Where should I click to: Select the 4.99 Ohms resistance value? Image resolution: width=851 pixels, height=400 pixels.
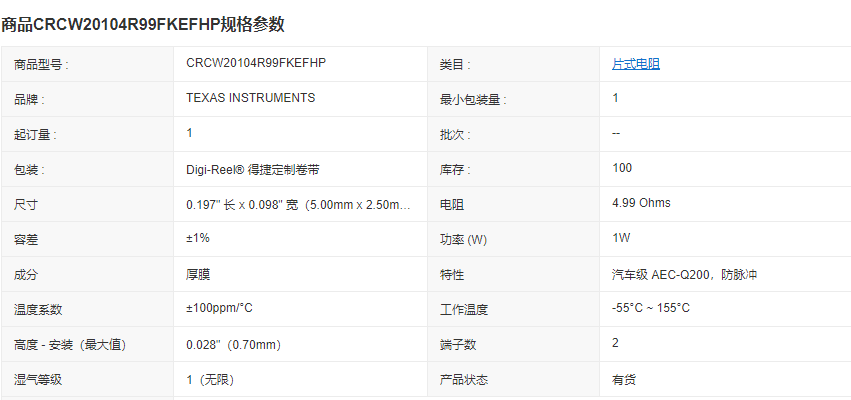pos(641,203)
